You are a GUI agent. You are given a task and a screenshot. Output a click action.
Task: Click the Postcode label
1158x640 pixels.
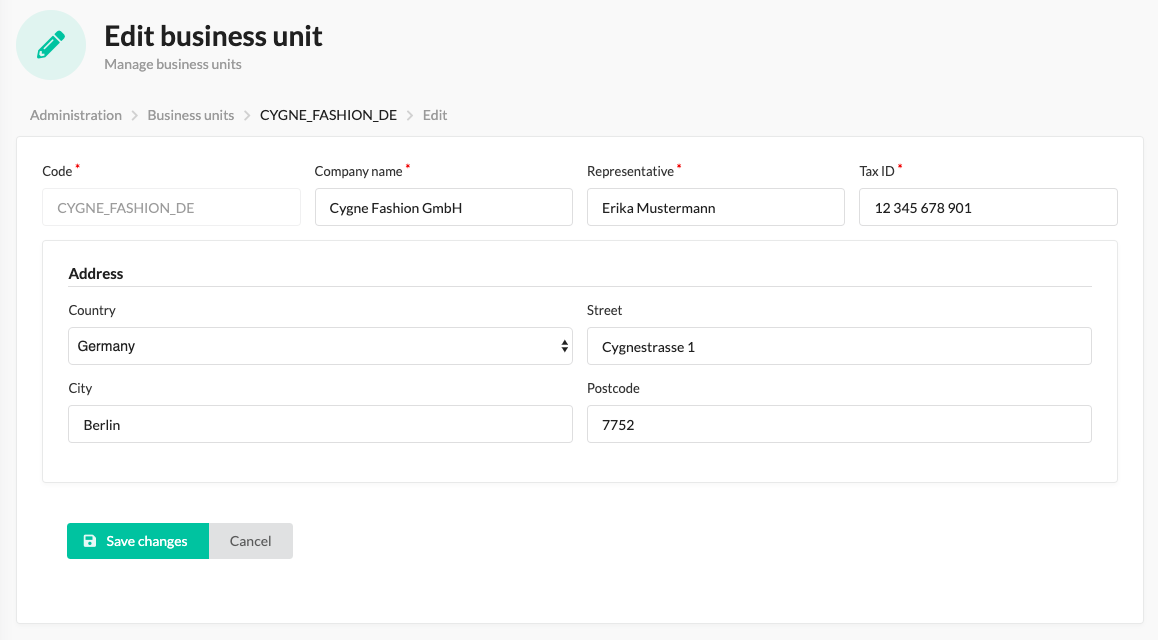(x=613, y=388)
